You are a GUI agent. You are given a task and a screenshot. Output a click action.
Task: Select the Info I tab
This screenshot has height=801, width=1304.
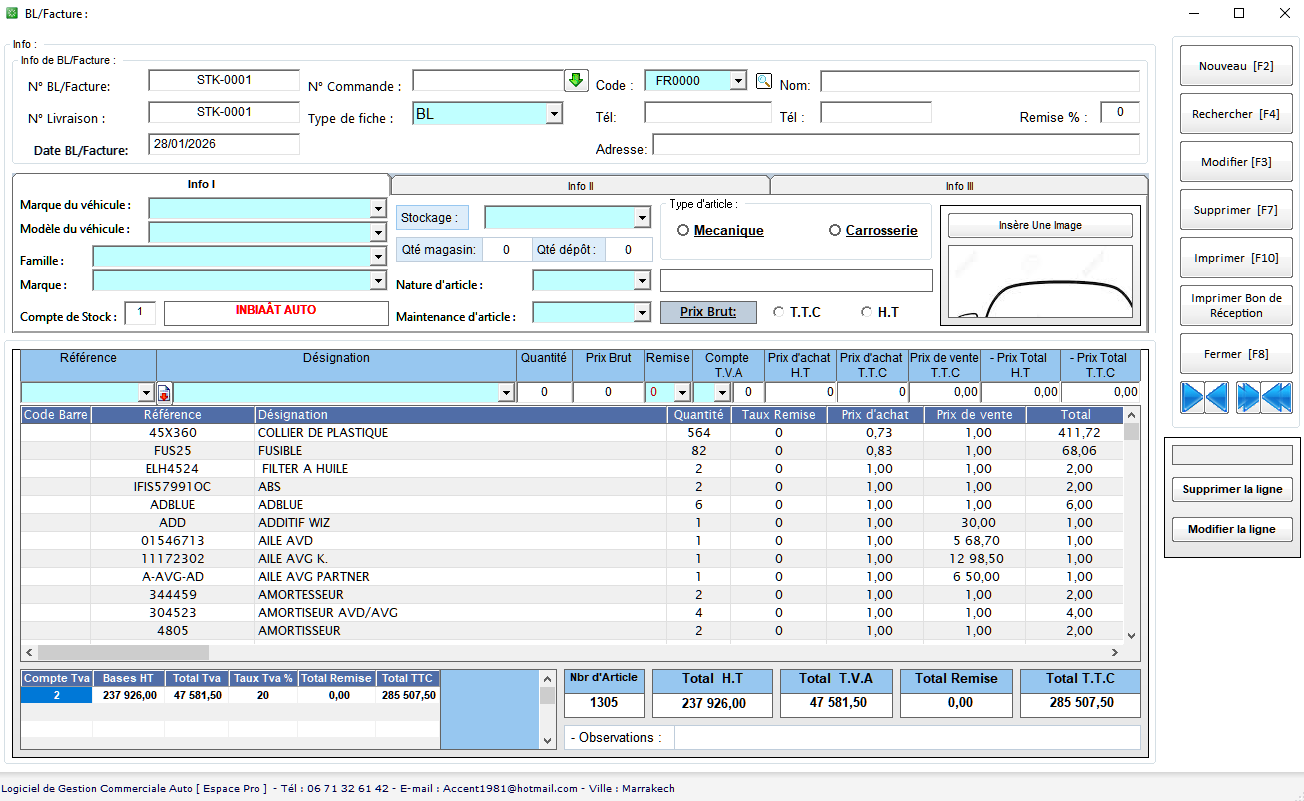click(201, 184)
